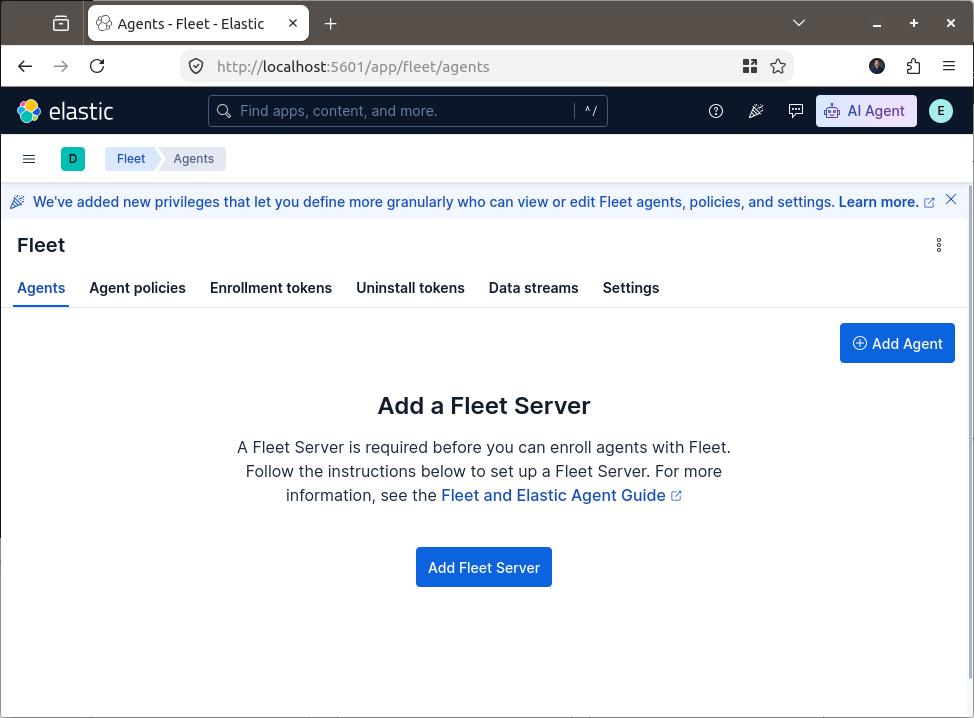974x718 pixels.
Task: Click the magnifier icon in search field
Action: (224, 111)
